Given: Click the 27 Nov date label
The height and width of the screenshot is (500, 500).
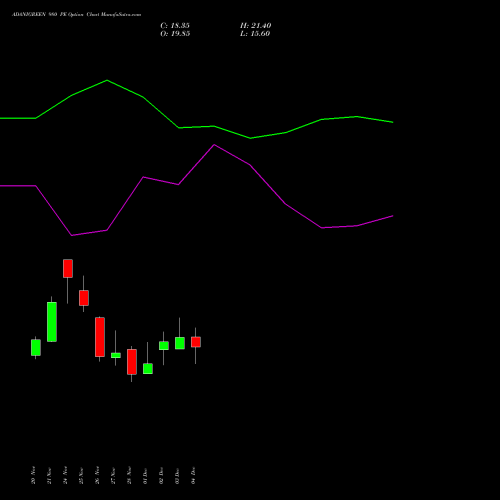Looking at the screenshot, I should (113, 475).
